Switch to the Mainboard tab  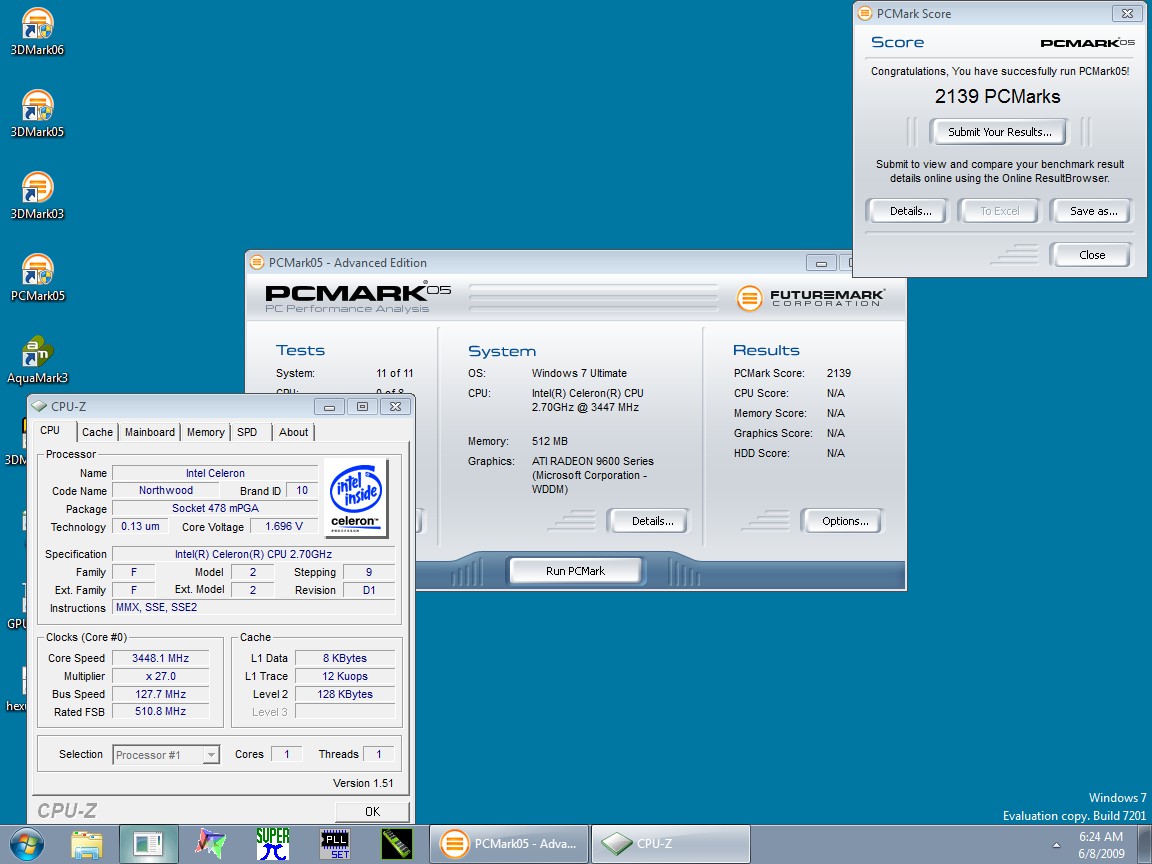[x=150, y=432]
